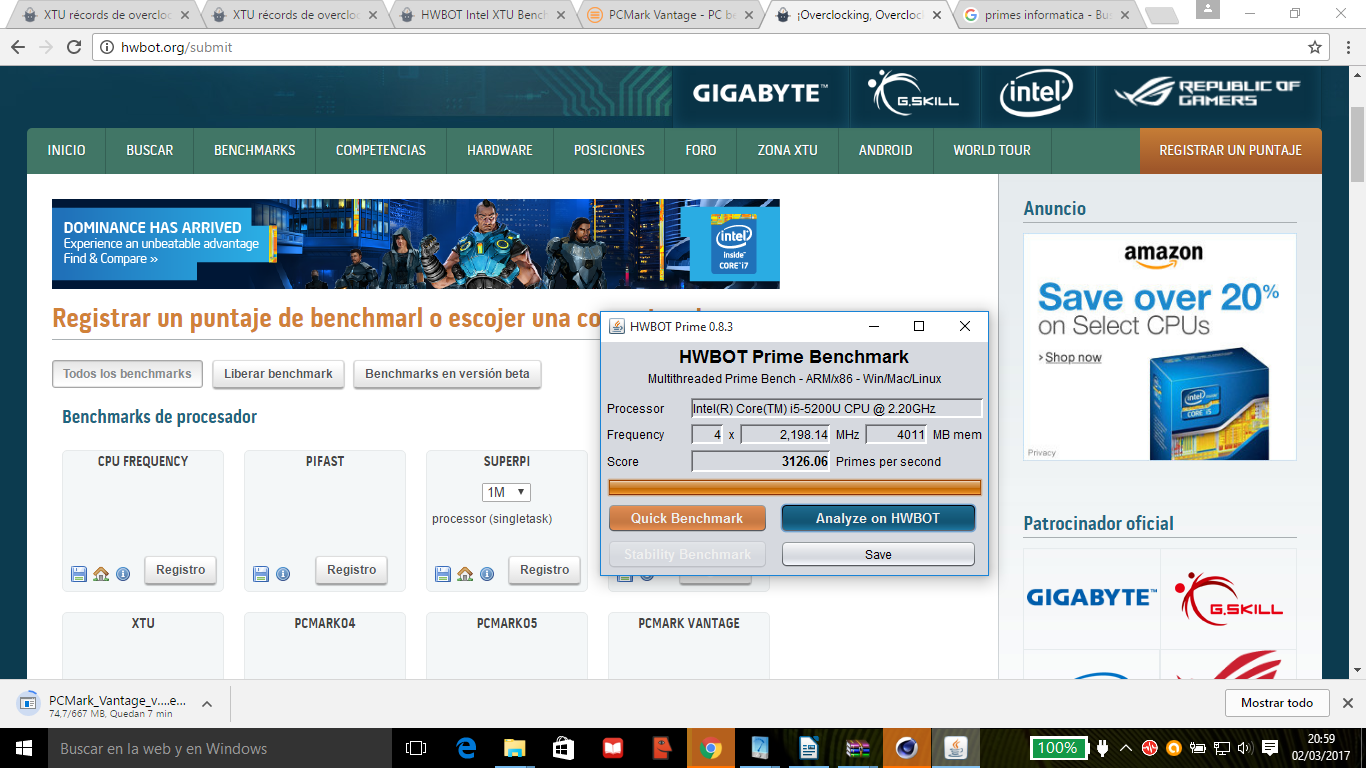Open Microsoft Edge from the taskbar
The height and width of the screenshot is (768, 1366).
click(466, 748)
